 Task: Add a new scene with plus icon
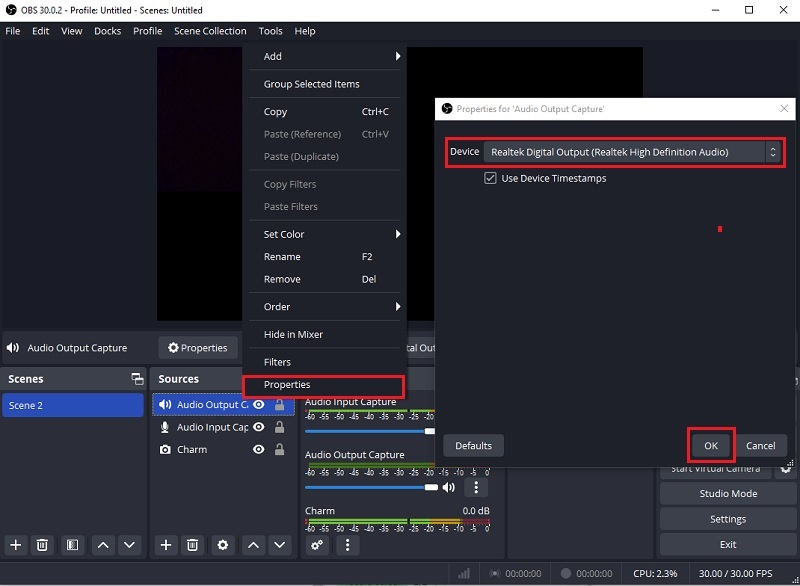[x=15, y=545]
